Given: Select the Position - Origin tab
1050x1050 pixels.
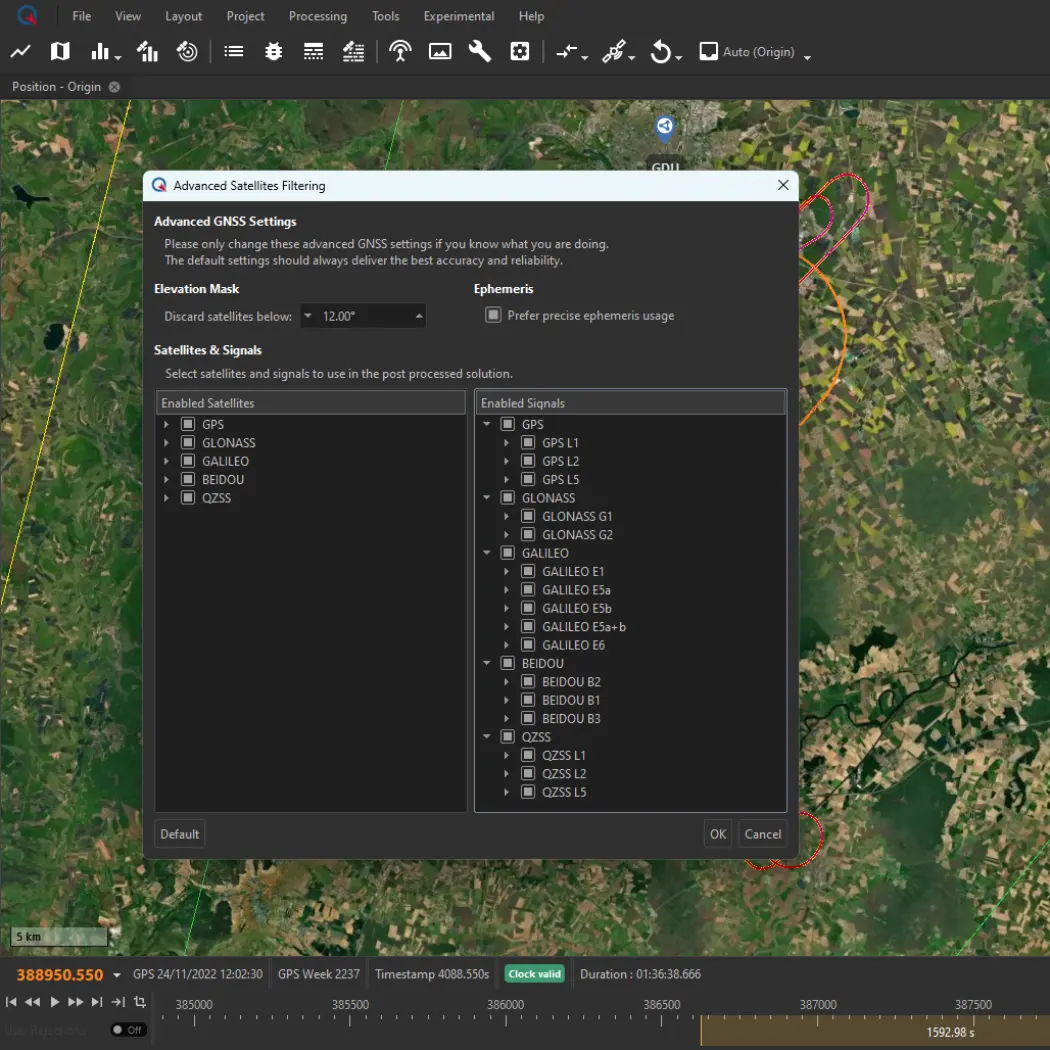Looking at the screenshot, I should [57, 86].
